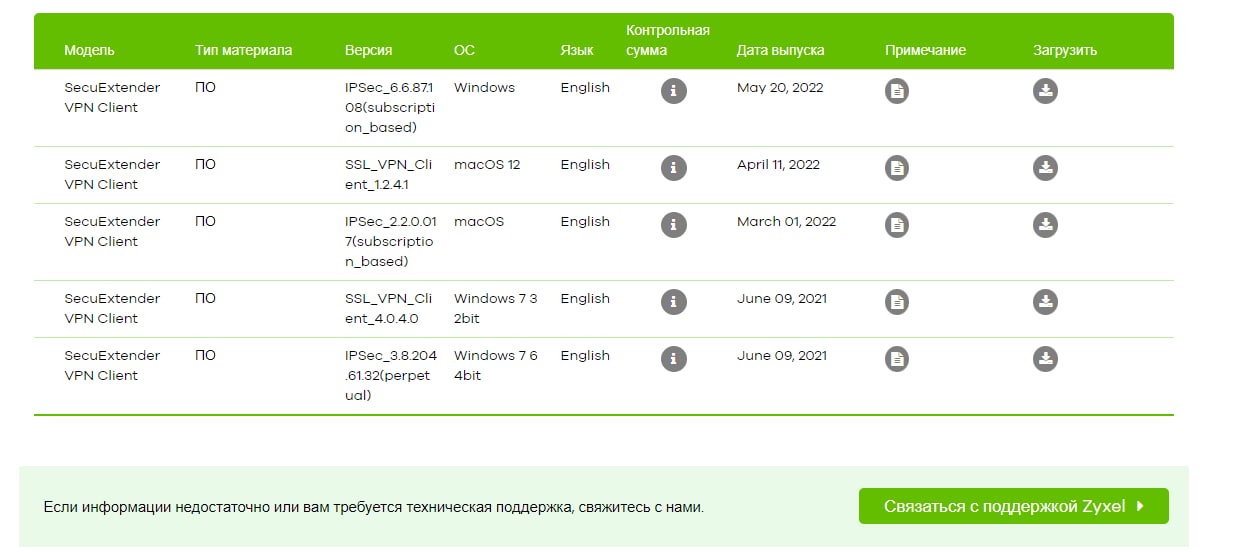Image resolution: width=1240 pixels, height=552 pixels.
Task: Download the IPSec_6.6.87.108 Windows client
Action: (x=1045, y=91)
